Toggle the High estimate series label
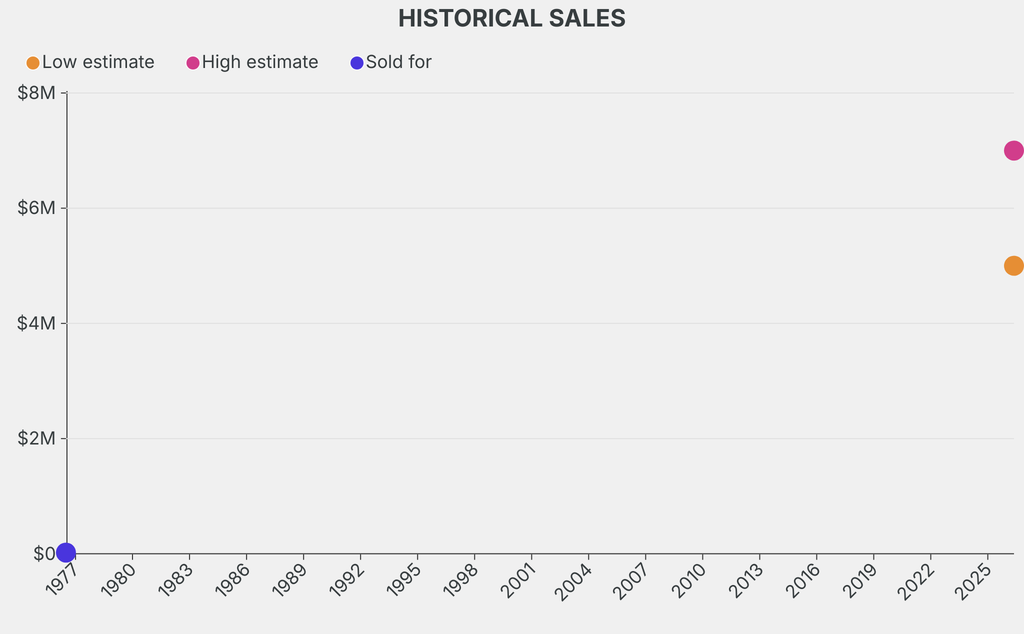The height and width of the screenshot is (634, 1024). [260, 62]
